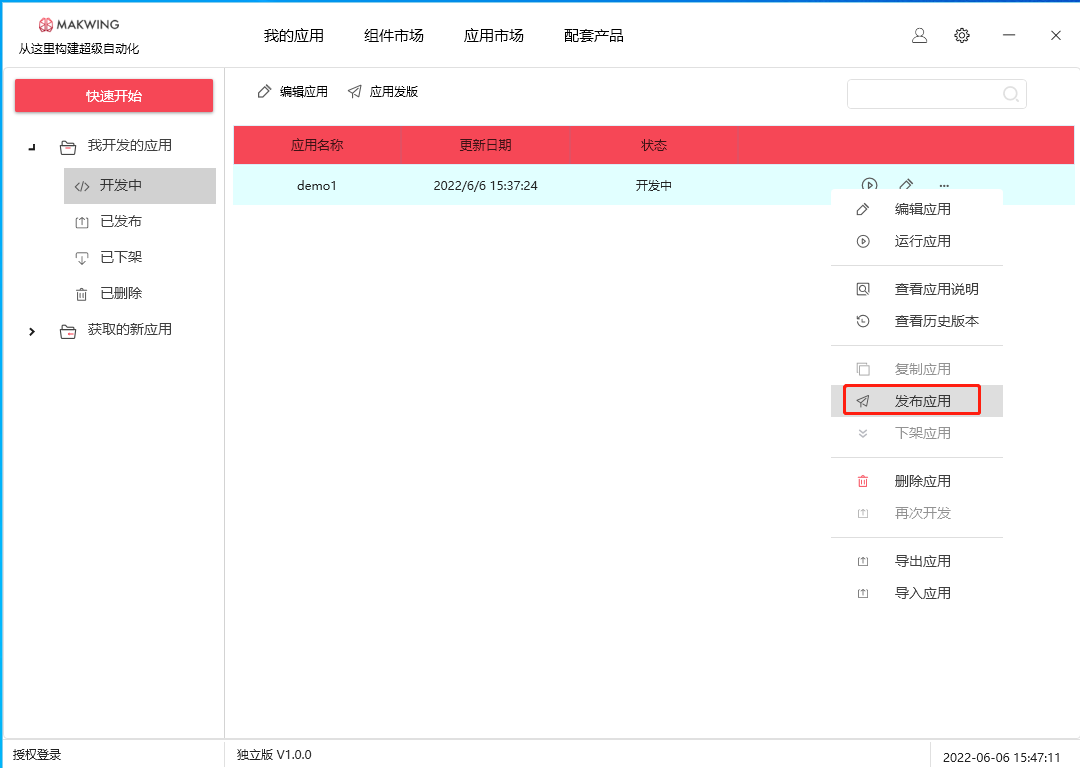Click the 授权登录 link at bottom left
The height and width of the screenshot is (768, 1080).
pos(38,754)
